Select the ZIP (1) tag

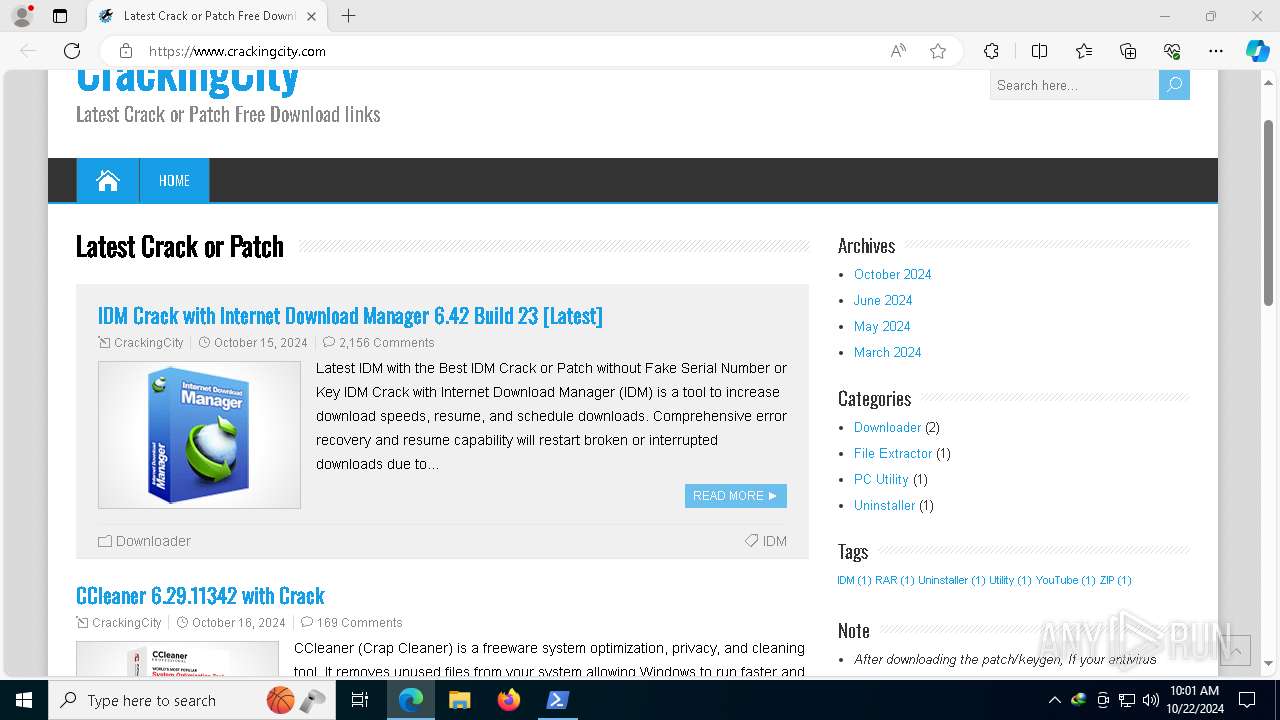(x=1115, y=580)
